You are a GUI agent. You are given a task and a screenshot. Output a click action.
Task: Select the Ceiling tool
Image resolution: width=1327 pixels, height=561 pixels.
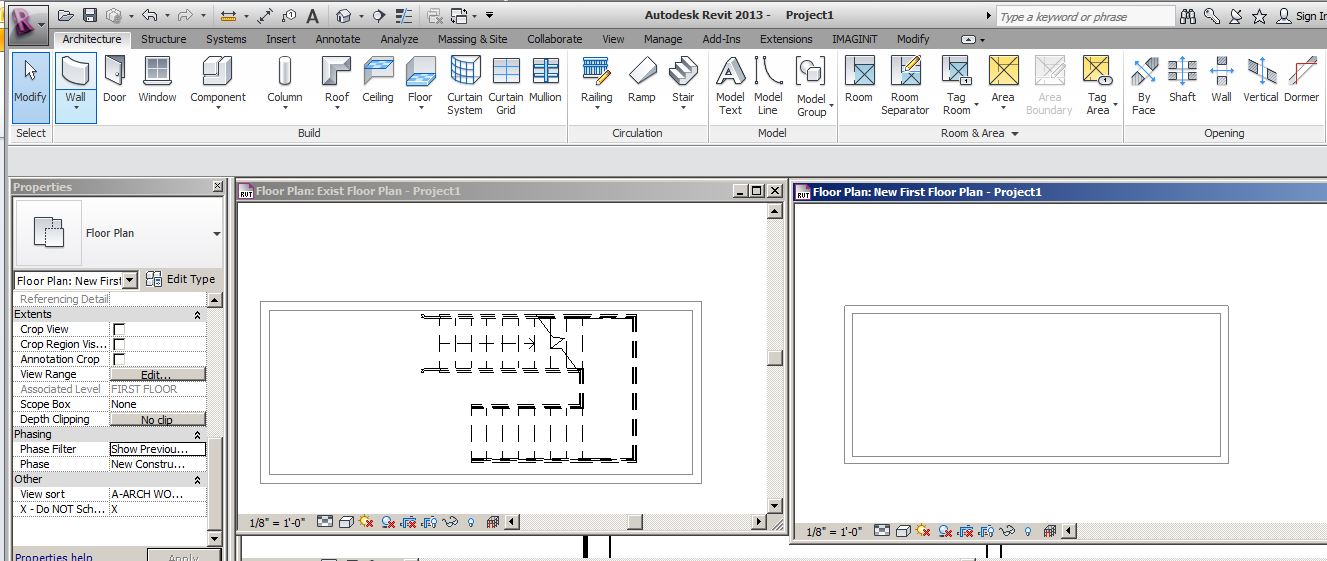(x=378, y=80)
